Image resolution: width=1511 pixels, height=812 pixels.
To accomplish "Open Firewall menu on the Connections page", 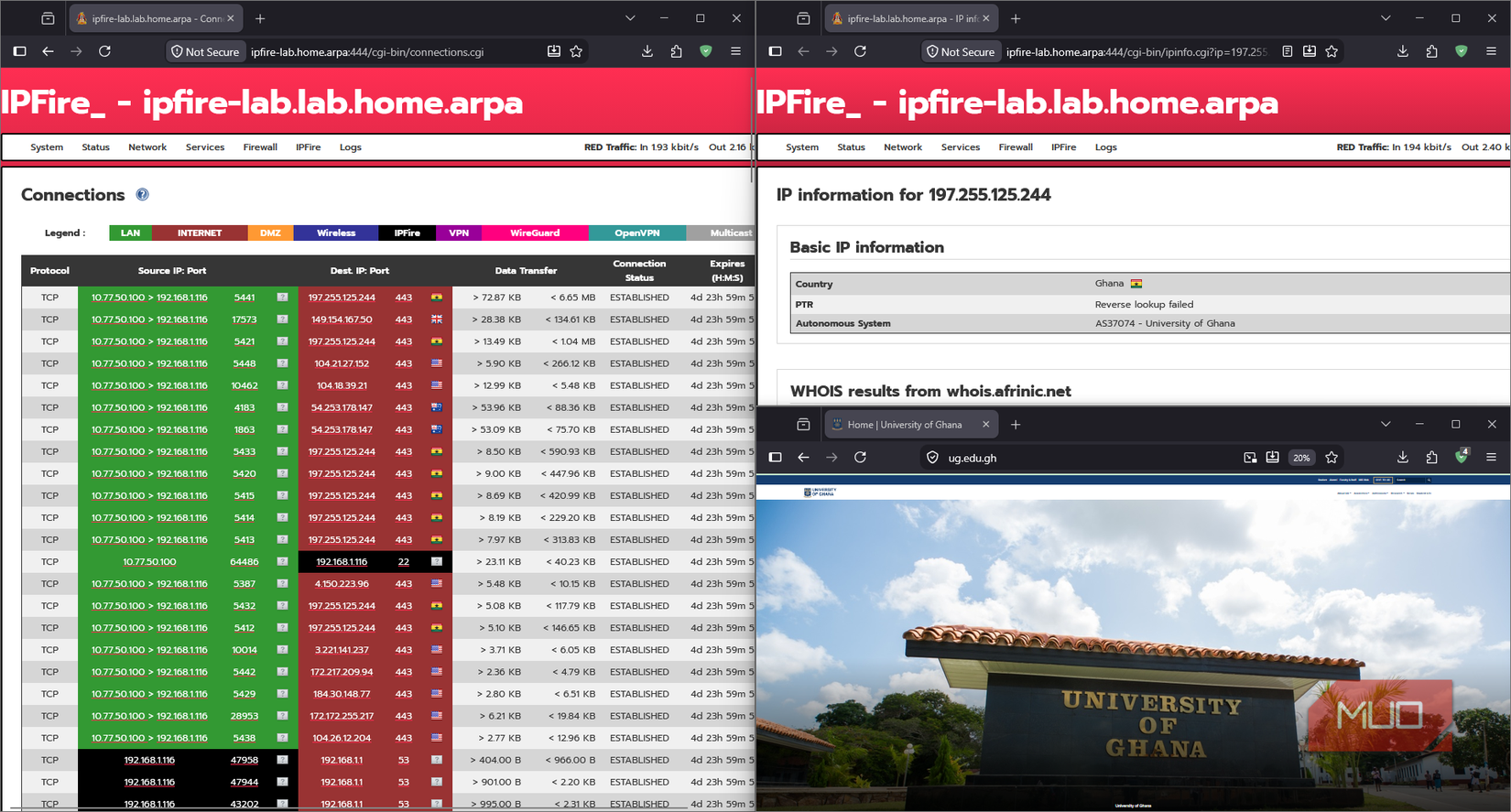I will 260,147.
